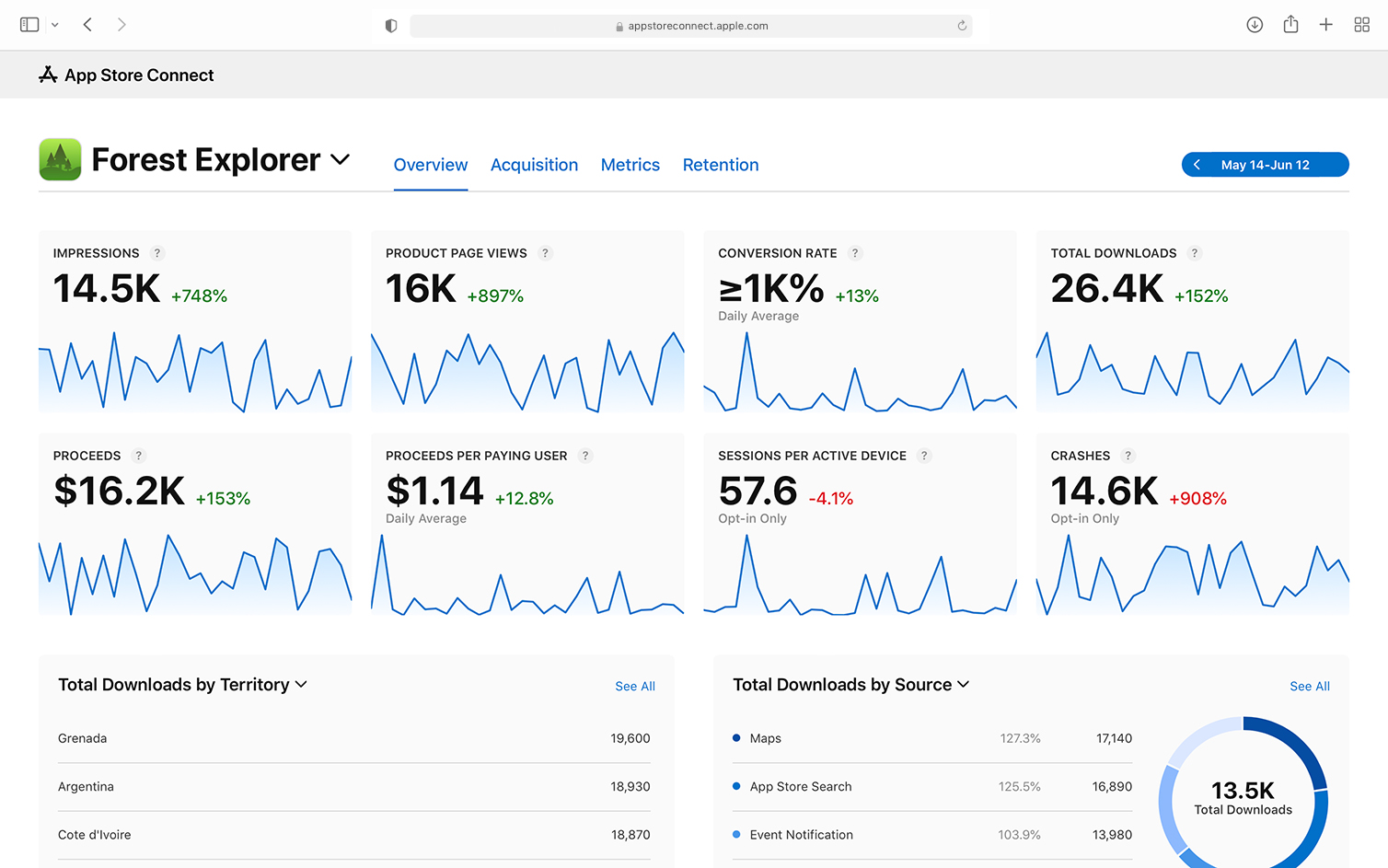This screenshot has width=1388, height=868.
Task: Open the Proceeds help icon
Action: click(139, 456)
